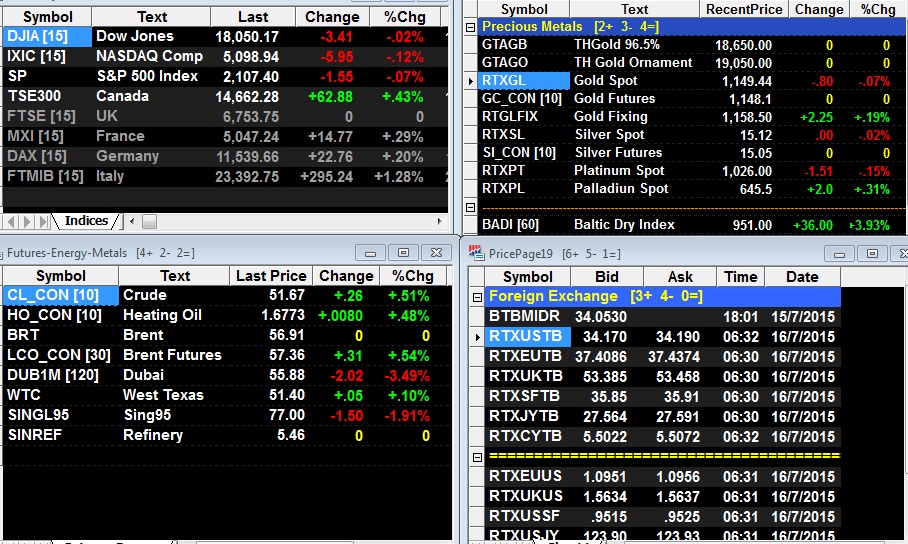Select the RTXSL Silver Spot row
908x544 pixels.
pyautogui.click(x=692, y=134)
